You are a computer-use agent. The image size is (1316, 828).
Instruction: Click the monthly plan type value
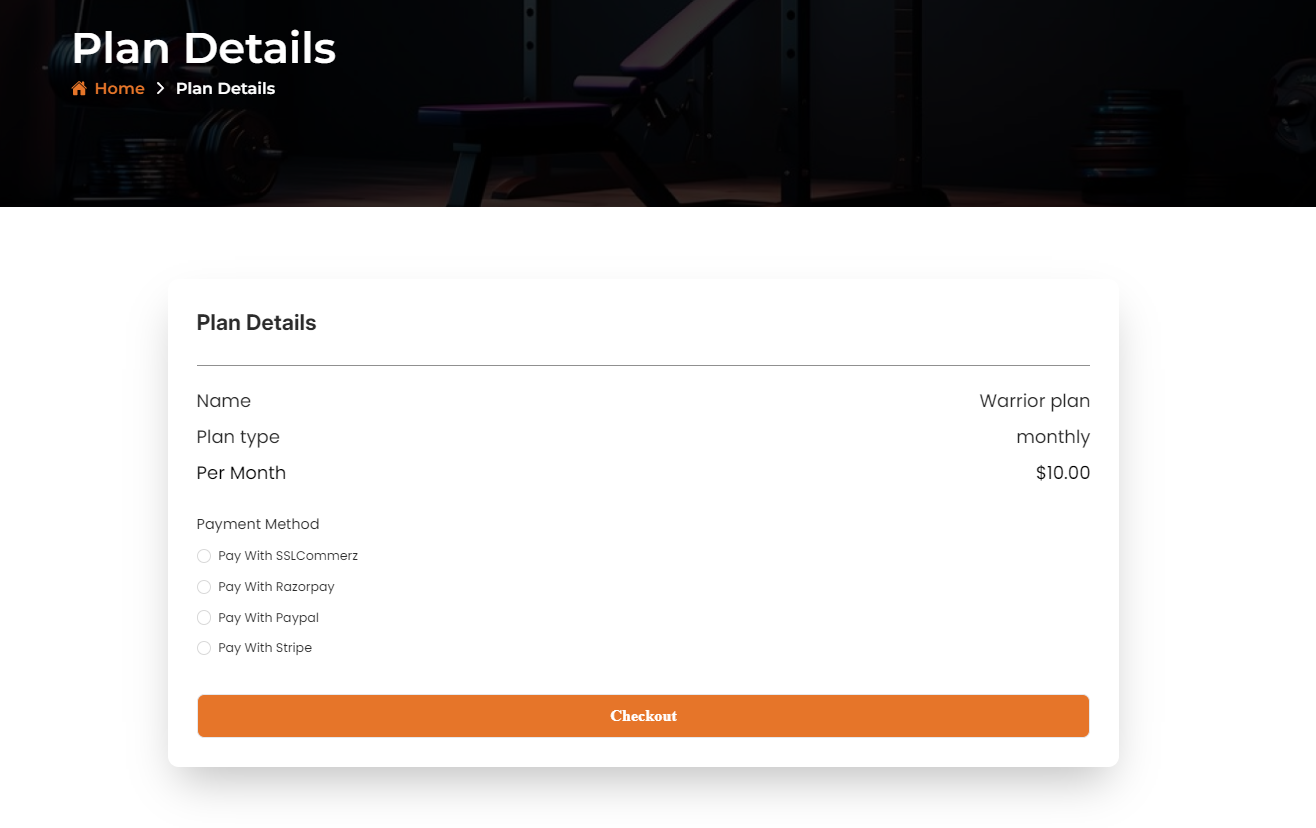tap(1053, 436)
